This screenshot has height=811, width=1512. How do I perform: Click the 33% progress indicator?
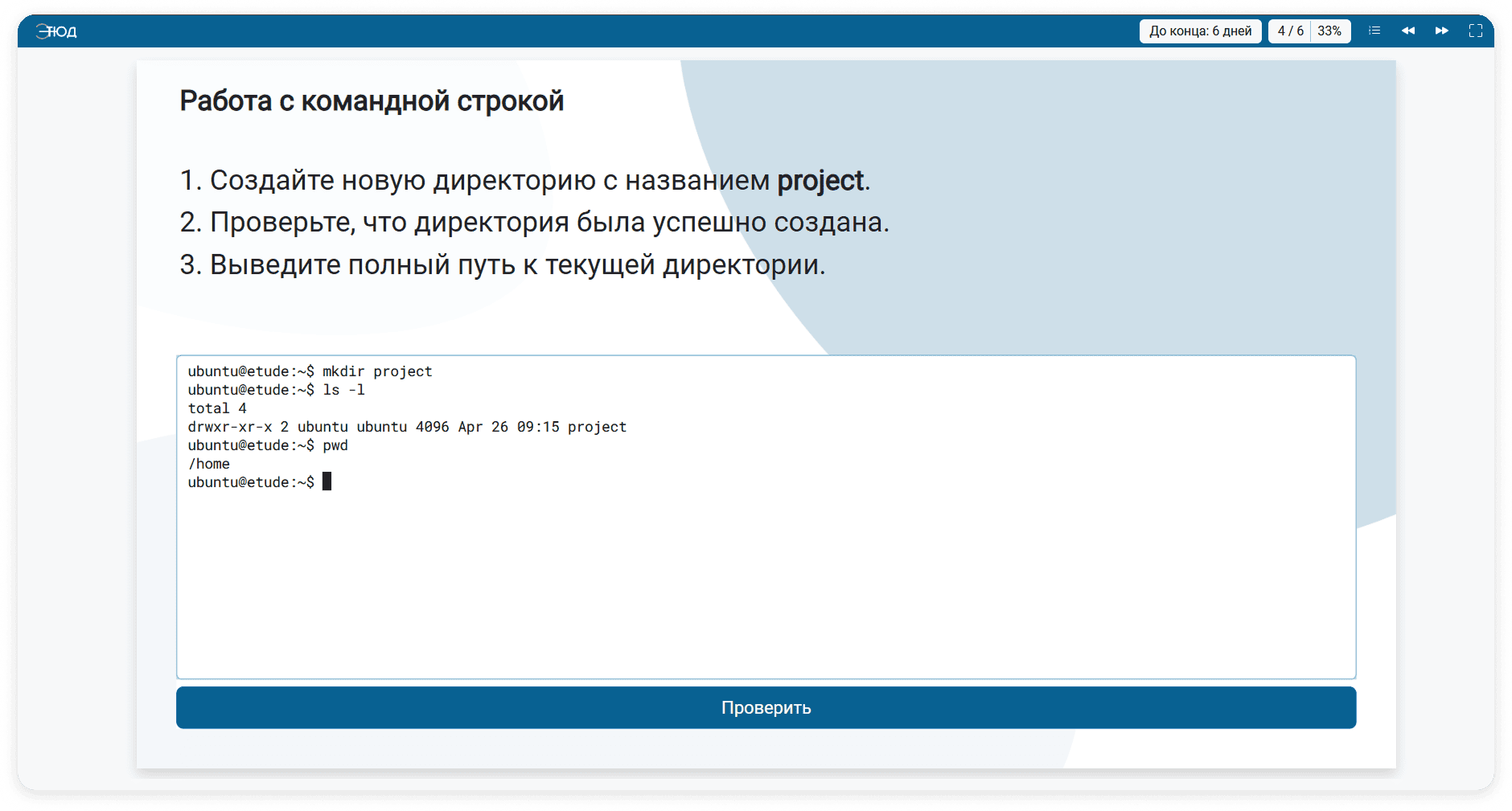click(x=1329, y=31)
